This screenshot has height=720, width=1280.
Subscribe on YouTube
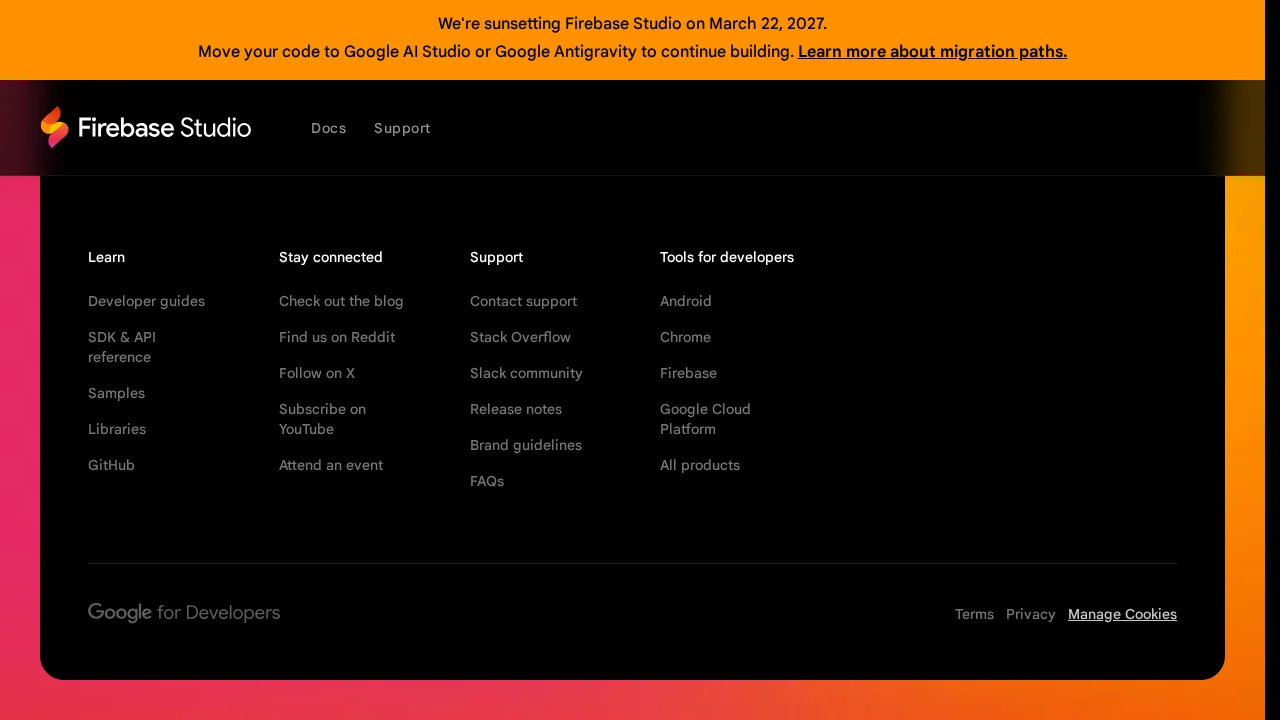click(x=322, y=419)
